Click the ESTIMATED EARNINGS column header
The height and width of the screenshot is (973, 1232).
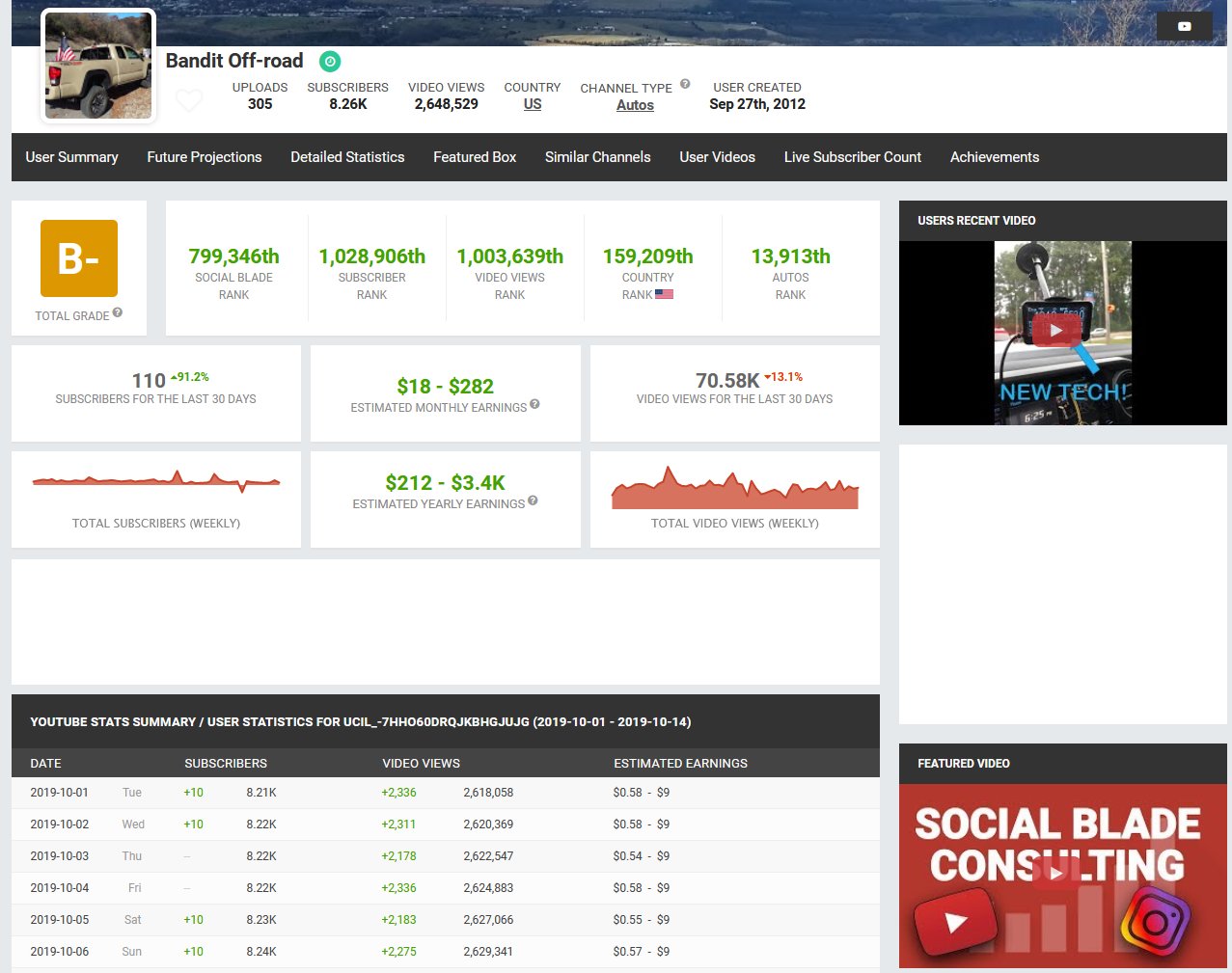(x=680, y=763)
